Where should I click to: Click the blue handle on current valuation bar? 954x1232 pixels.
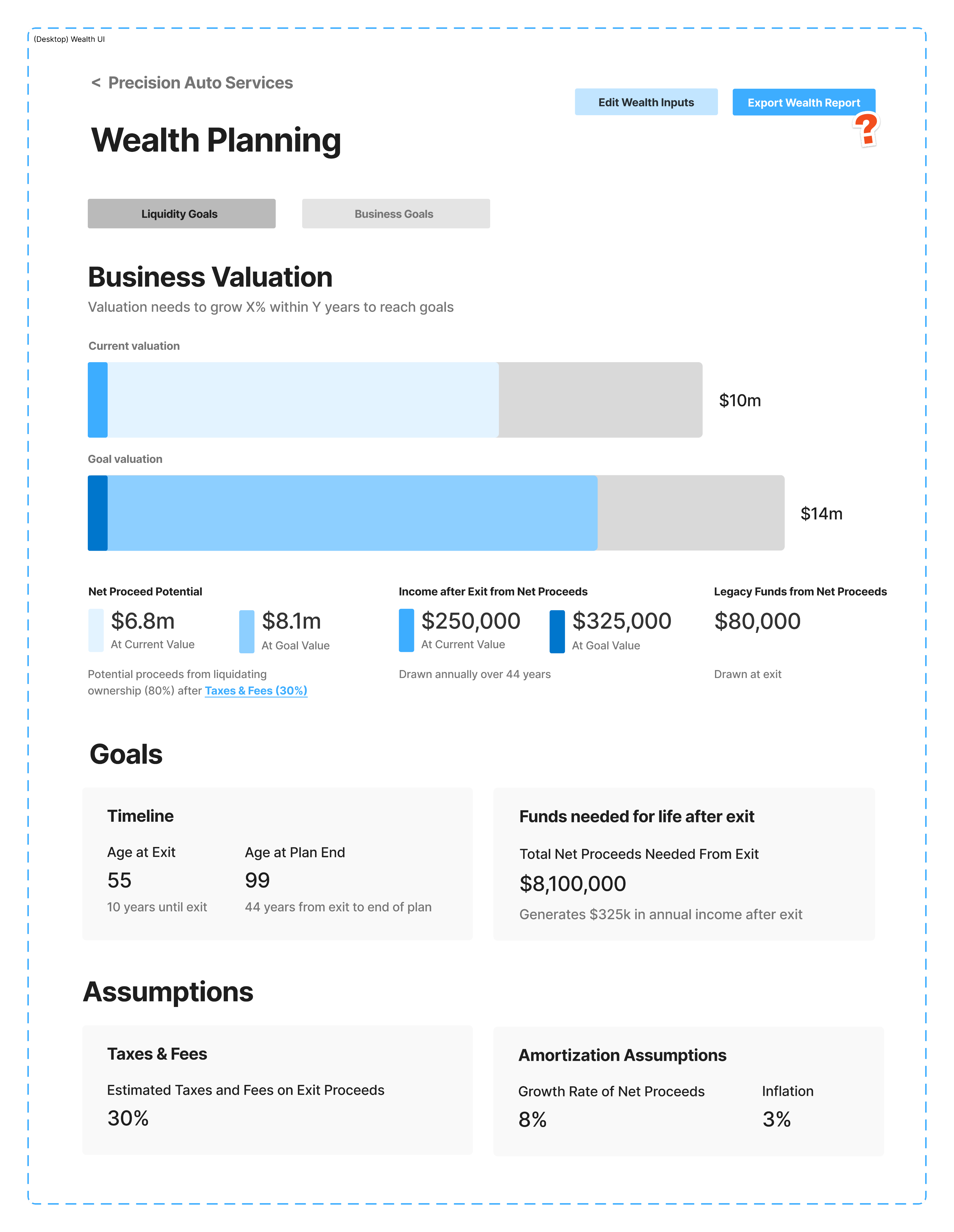97,400
